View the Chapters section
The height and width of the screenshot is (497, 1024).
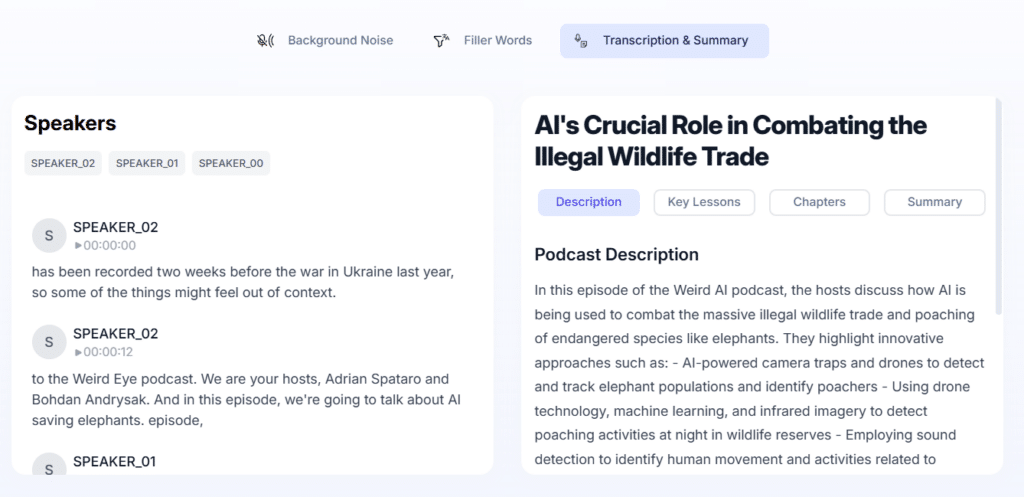pyautogui.click(x=819, y=202)
